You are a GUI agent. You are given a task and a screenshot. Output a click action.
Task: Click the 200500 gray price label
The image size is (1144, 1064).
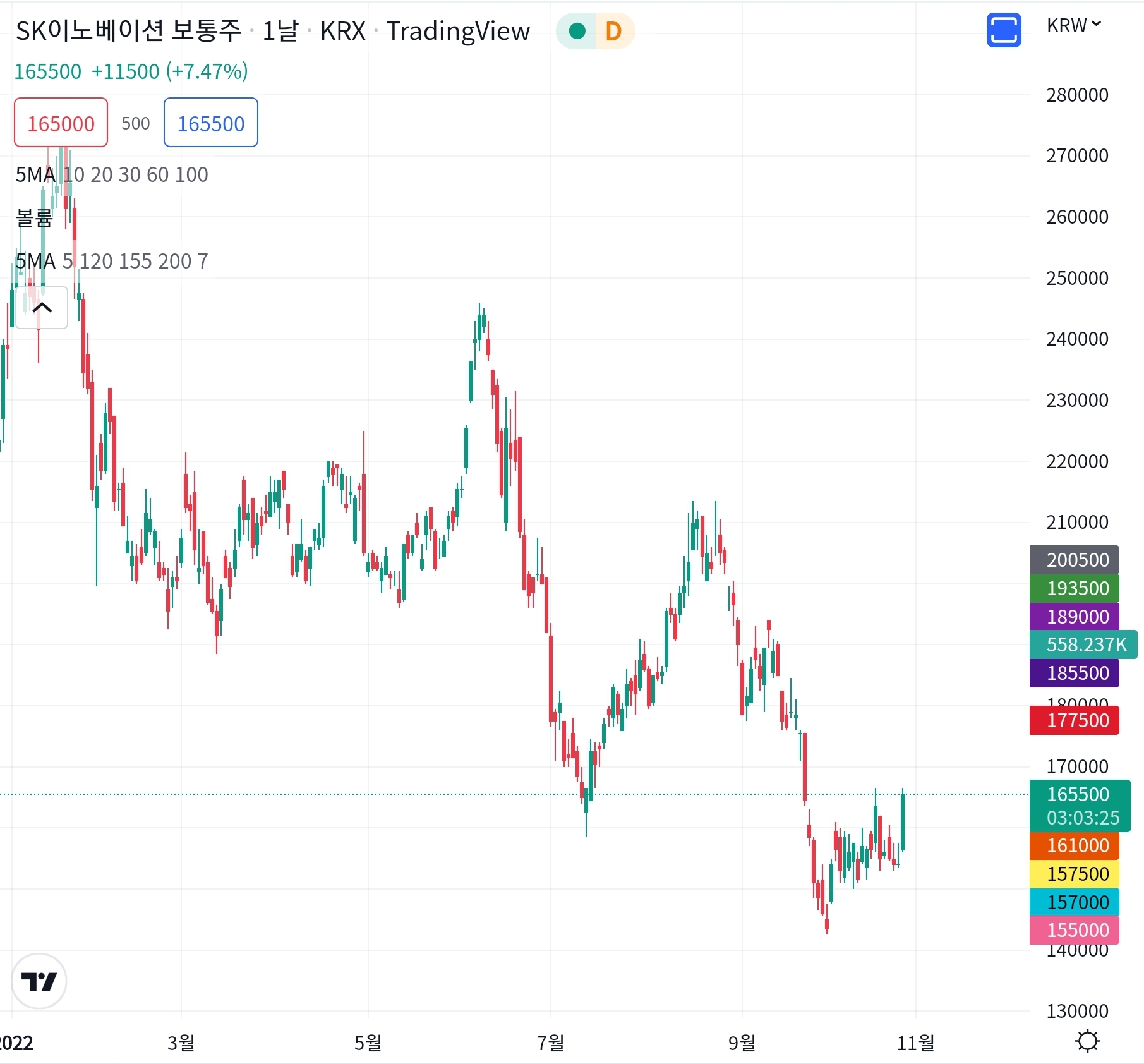(1075, 560)
